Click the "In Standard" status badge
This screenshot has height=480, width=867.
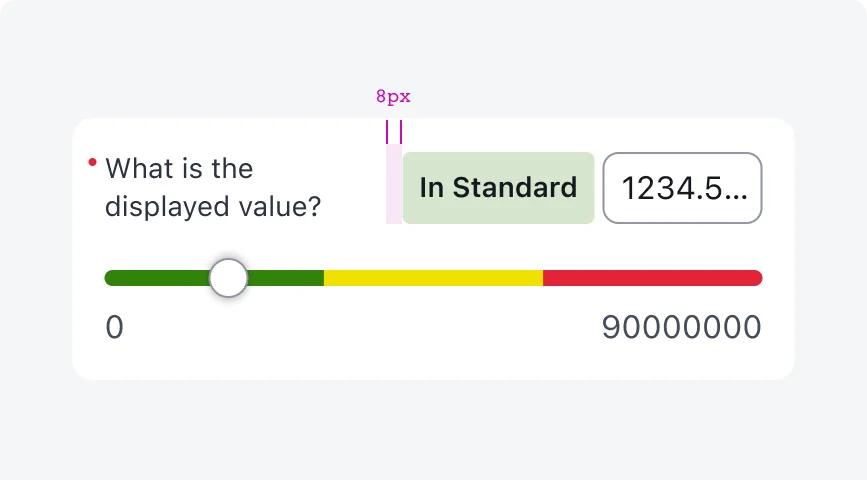[498, 188]
